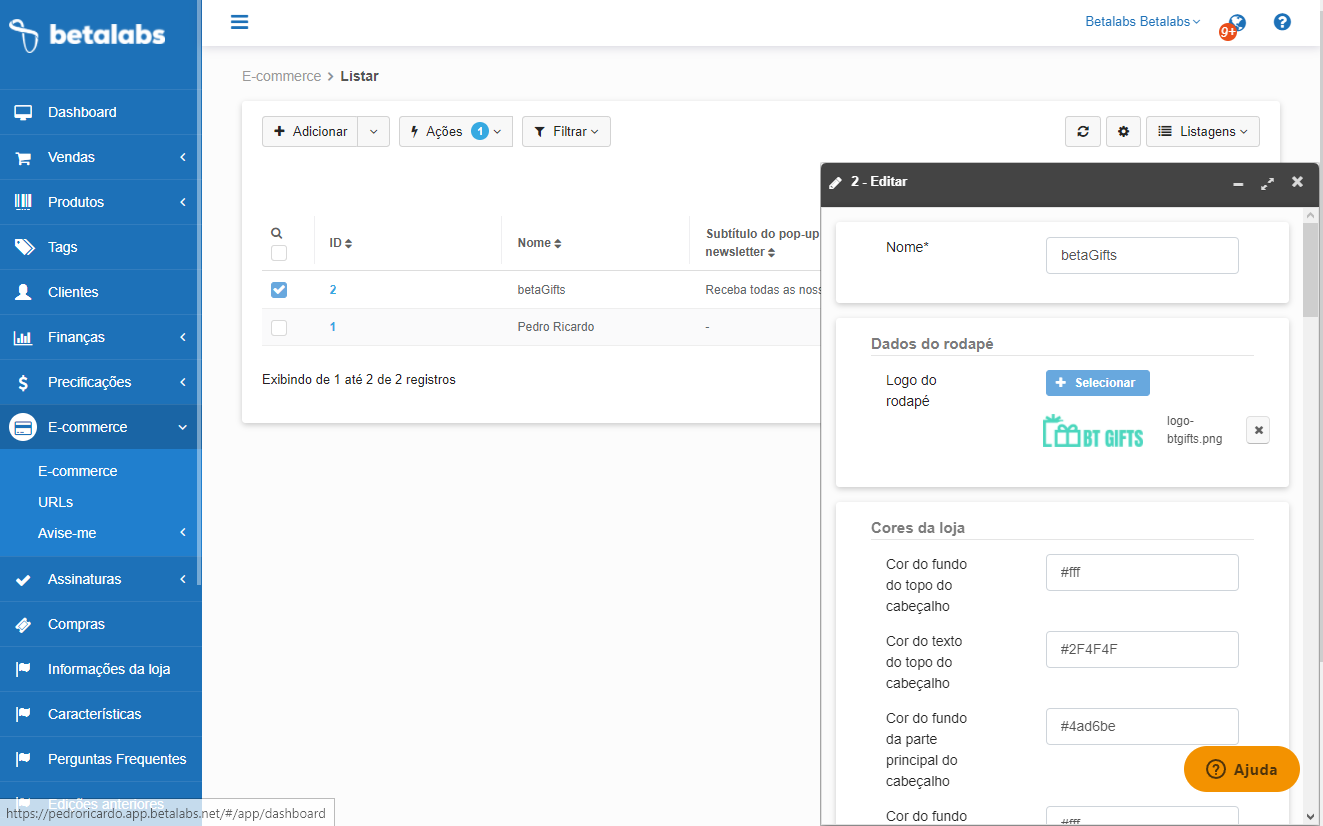Check the Pedro Ricardo row checkbox
This screenshot has height=826, width=1323.
279,327
